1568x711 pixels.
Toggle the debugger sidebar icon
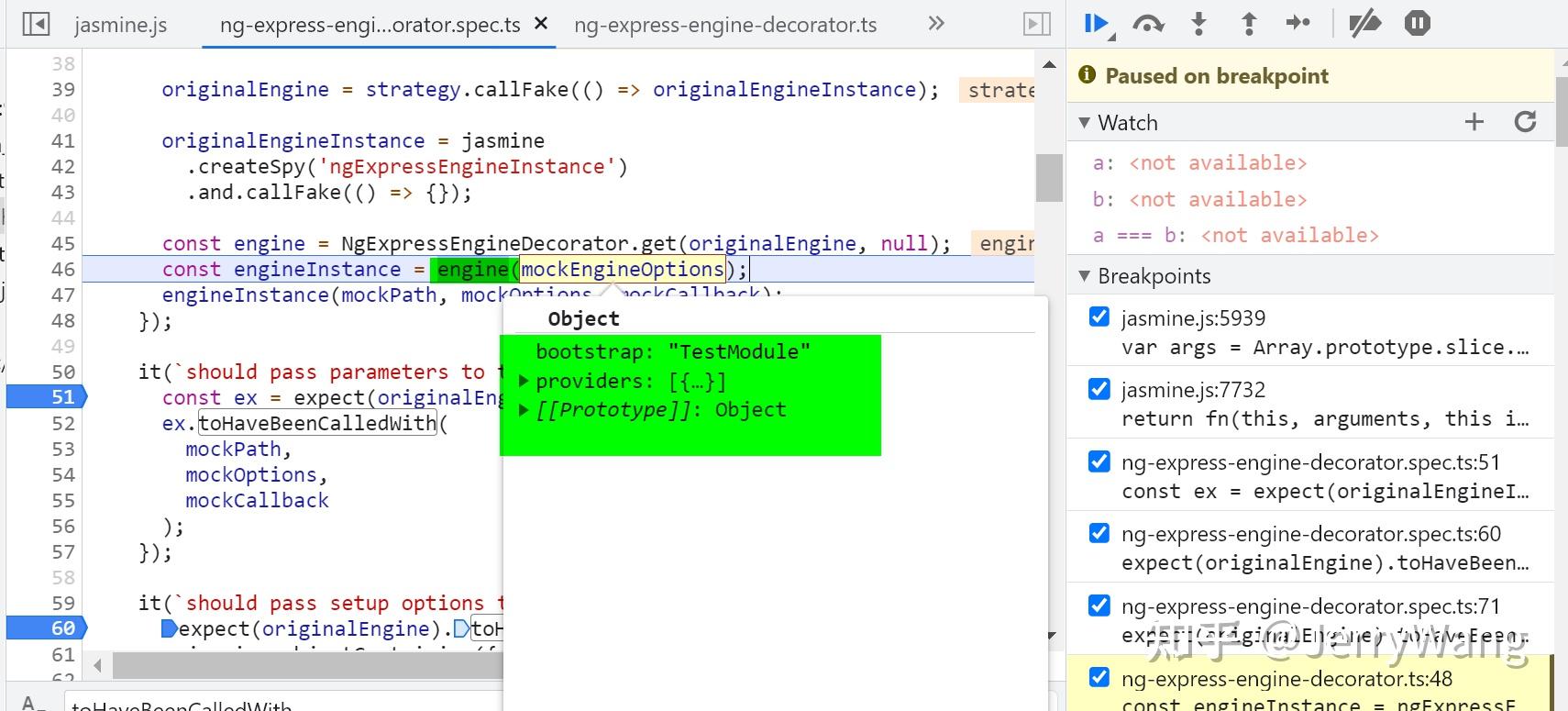1037,24
